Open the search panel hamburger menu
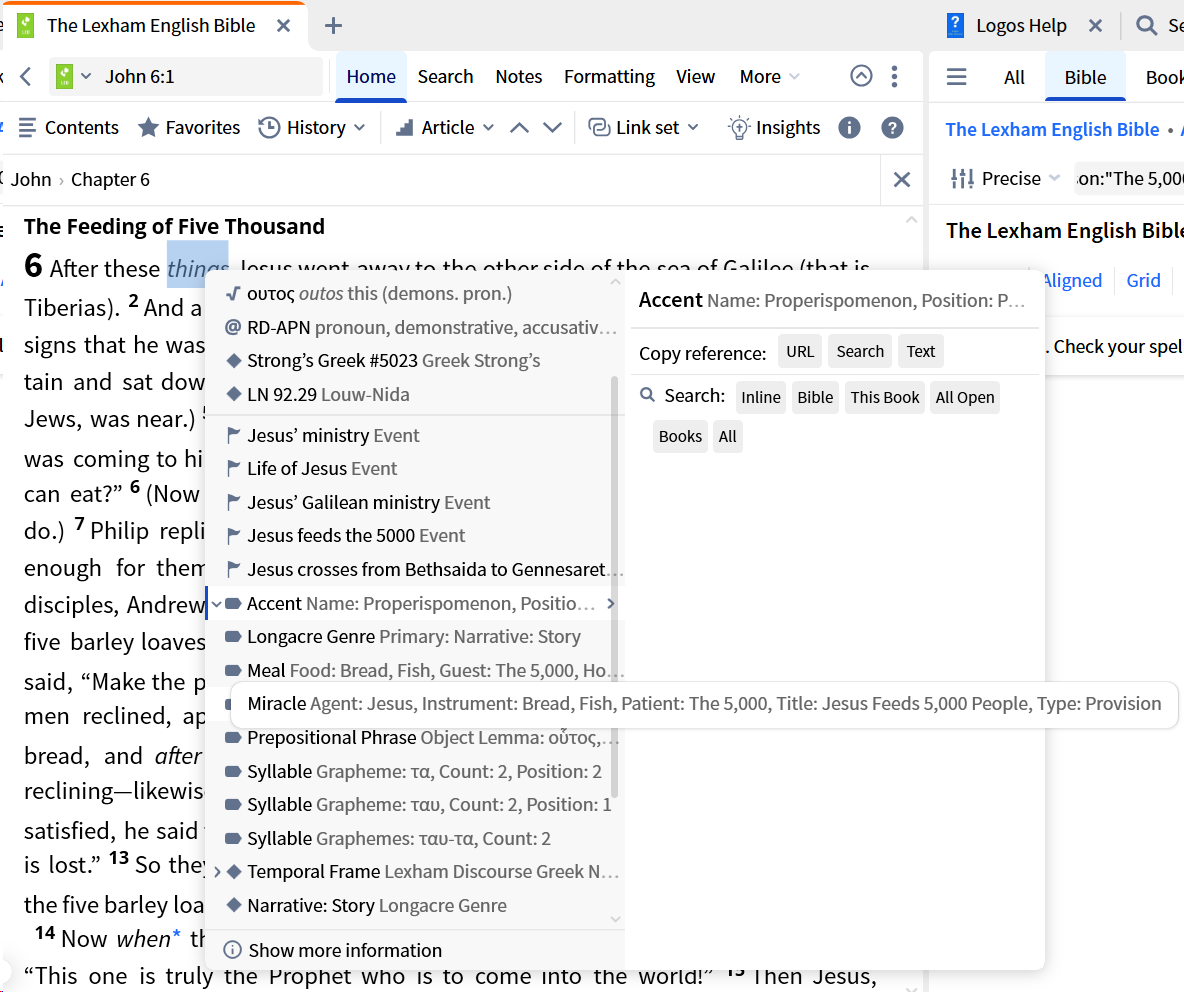The width and height of the screenshot is (1184, 992). pyautogui.click(x=956, y=77)
